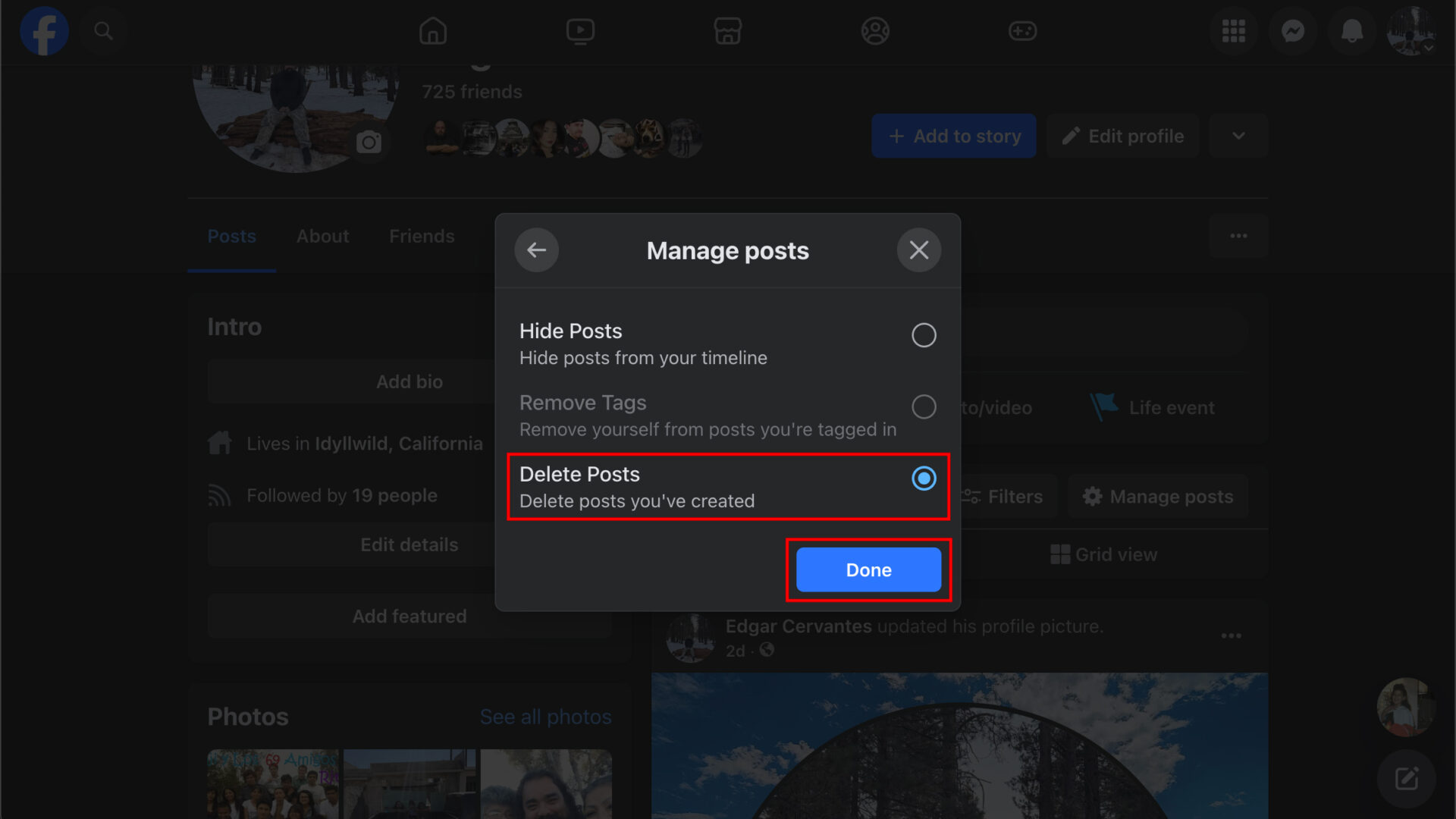1456x819 pixels.
Task: Open the notifications panel
Action: click(1352, 31)
